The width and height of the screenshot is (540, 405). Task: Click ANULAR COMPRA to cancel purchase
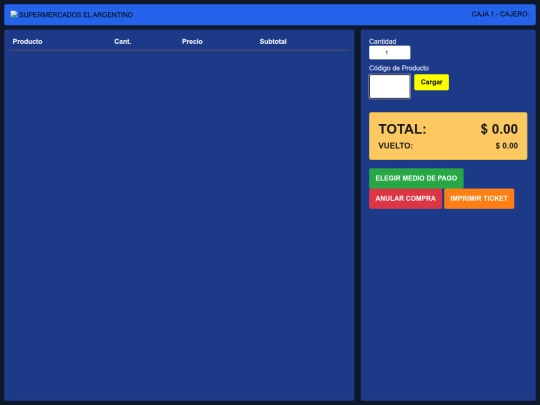(x=405, y=199)
